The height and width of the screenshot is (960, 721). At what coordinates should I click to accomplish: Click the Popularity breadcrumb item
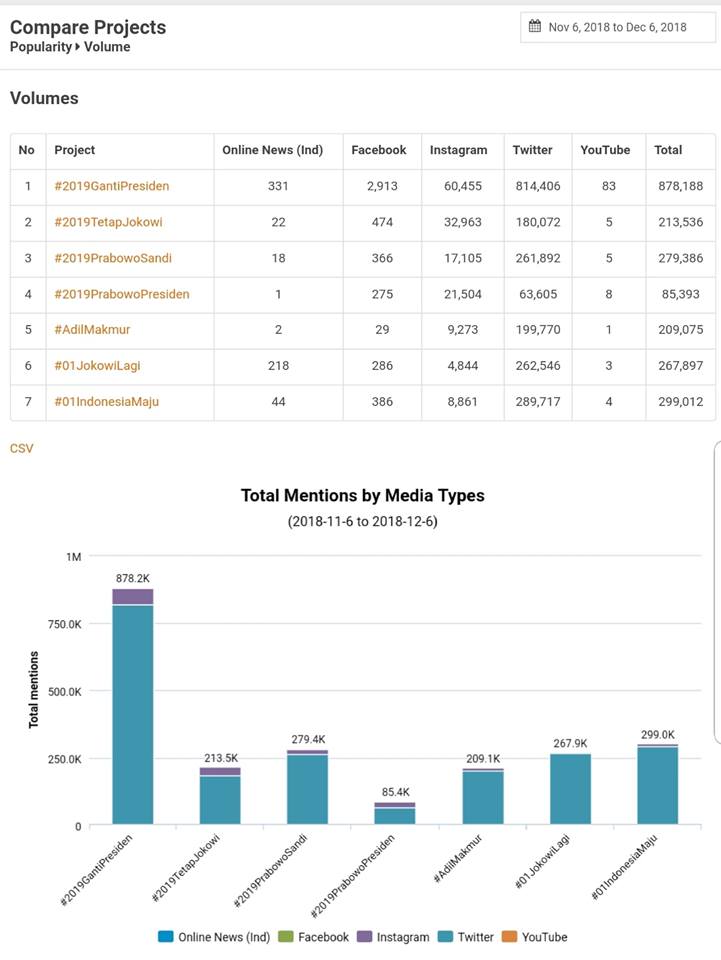[x=40, y=47]
